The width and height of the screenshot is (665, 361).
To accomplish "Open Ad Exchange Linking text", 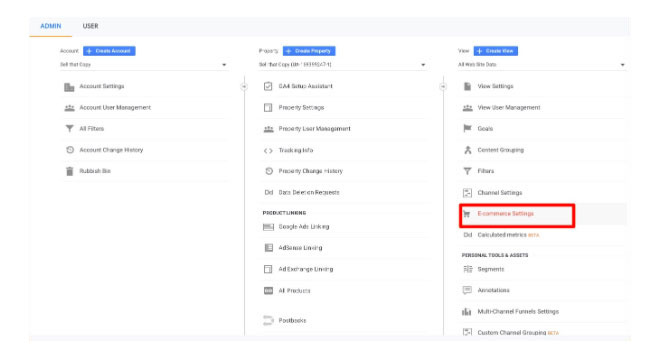I will coord(306,269).
